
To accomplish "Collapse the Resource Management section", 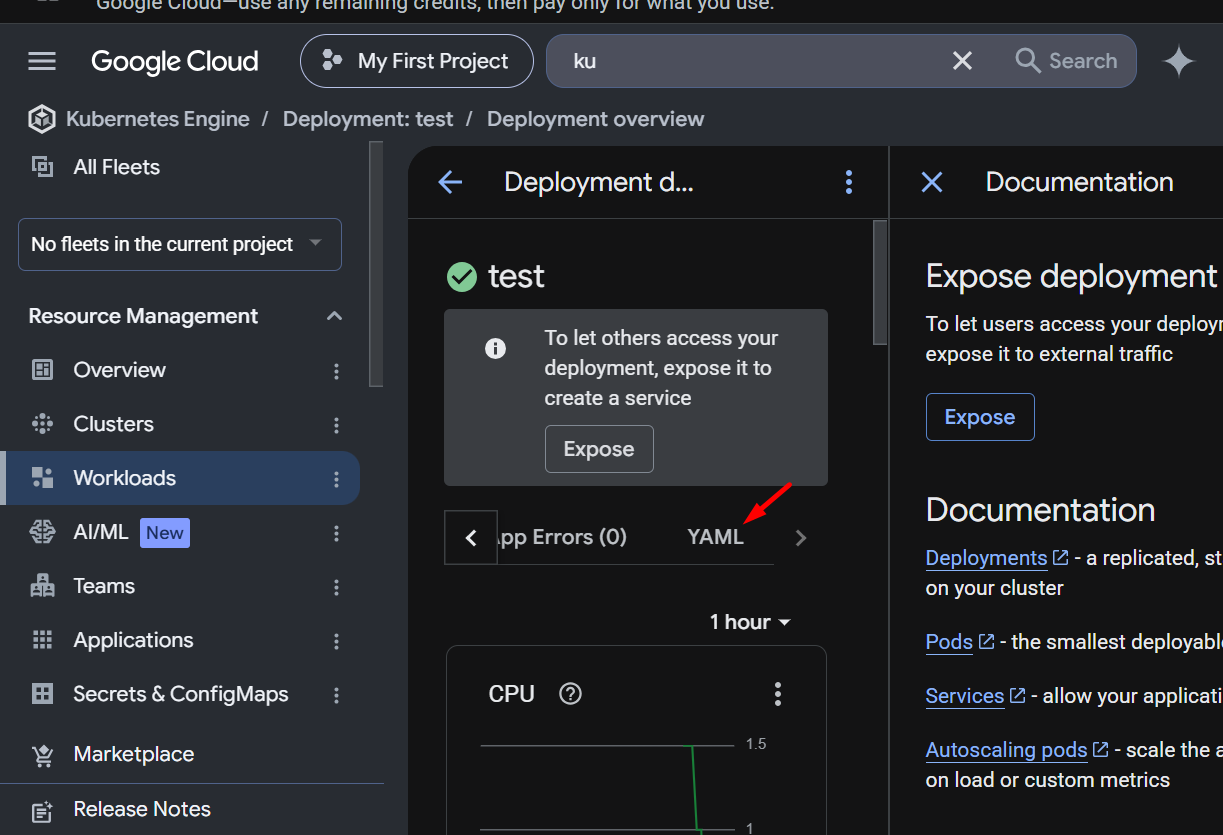I will pos(334,316).
